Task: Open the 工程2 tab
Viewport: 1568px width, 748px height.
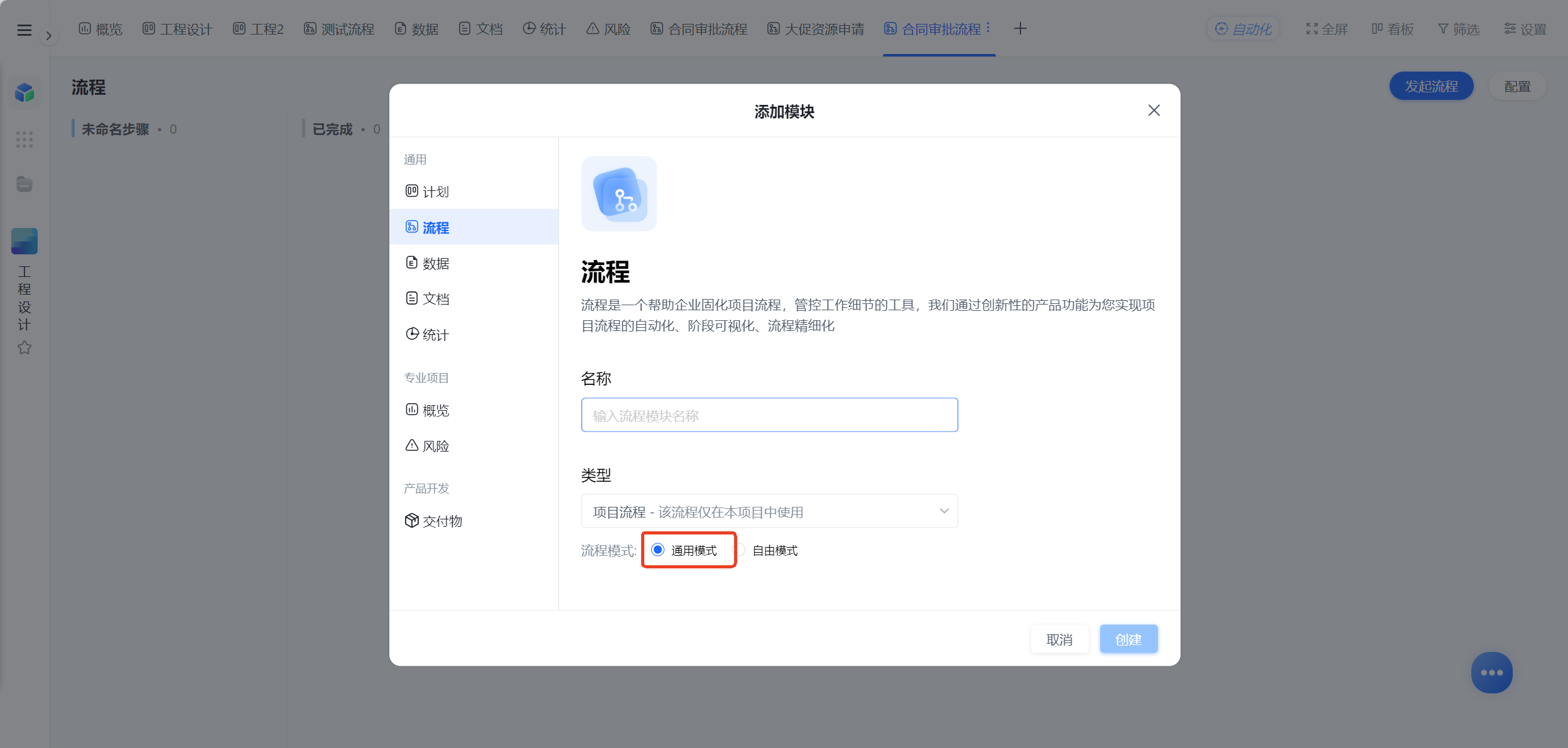Action: tap(258, 29)
